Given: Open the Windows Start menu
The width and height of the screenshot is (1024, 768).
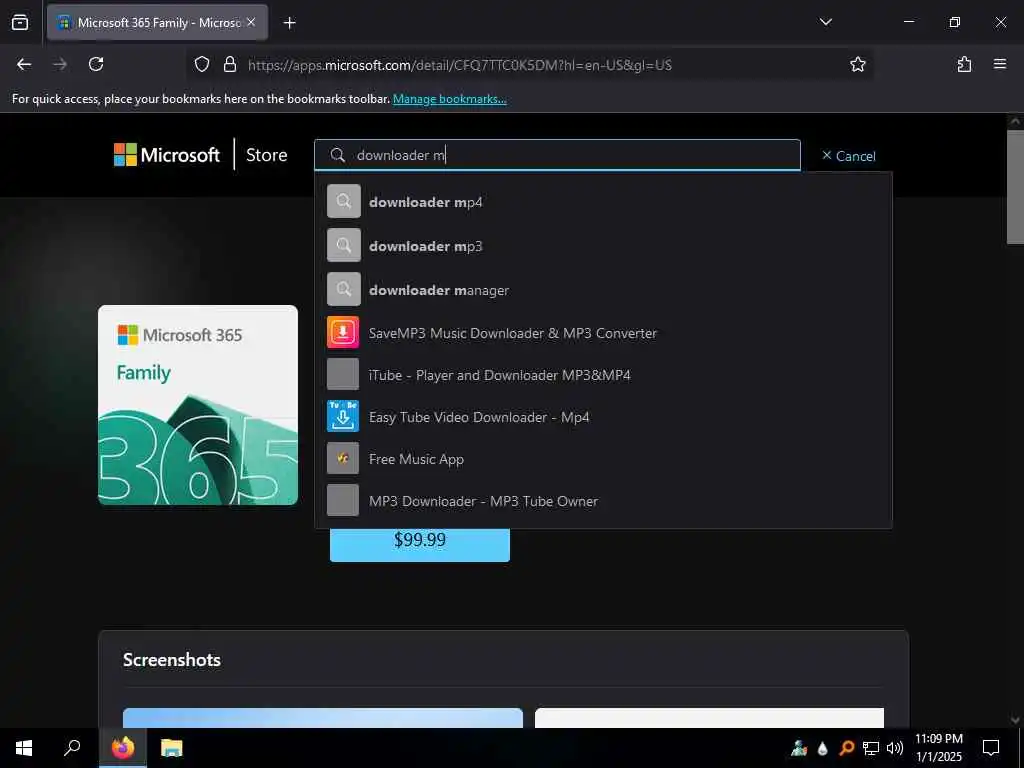Looking at the screenshot, I should coord(24,748).
